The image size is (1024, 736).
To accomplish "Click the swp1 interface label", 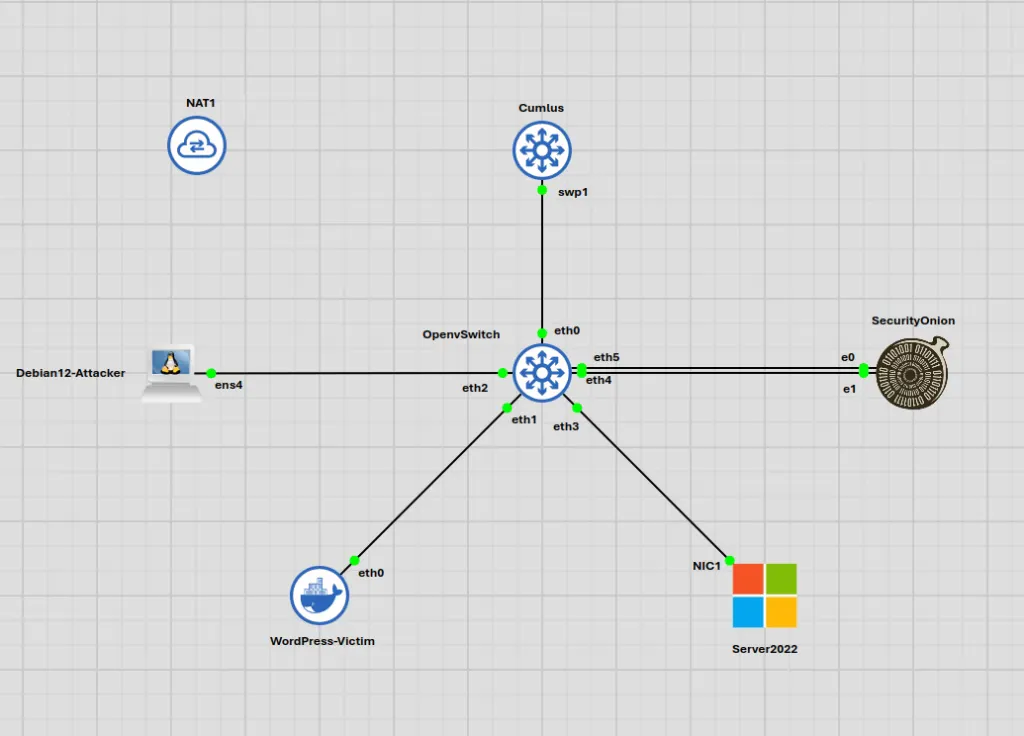I will 573,192.
